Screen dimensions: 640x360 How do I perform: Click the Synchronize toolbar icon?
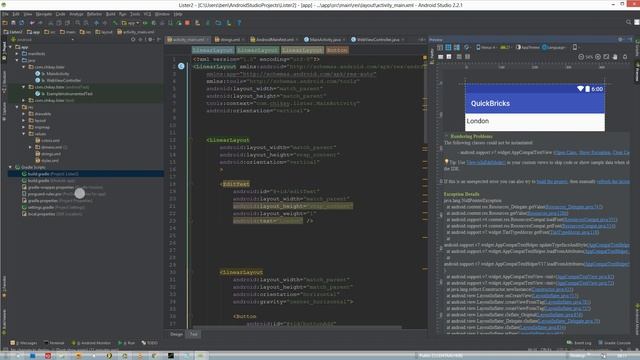click(x=21, y=23)
